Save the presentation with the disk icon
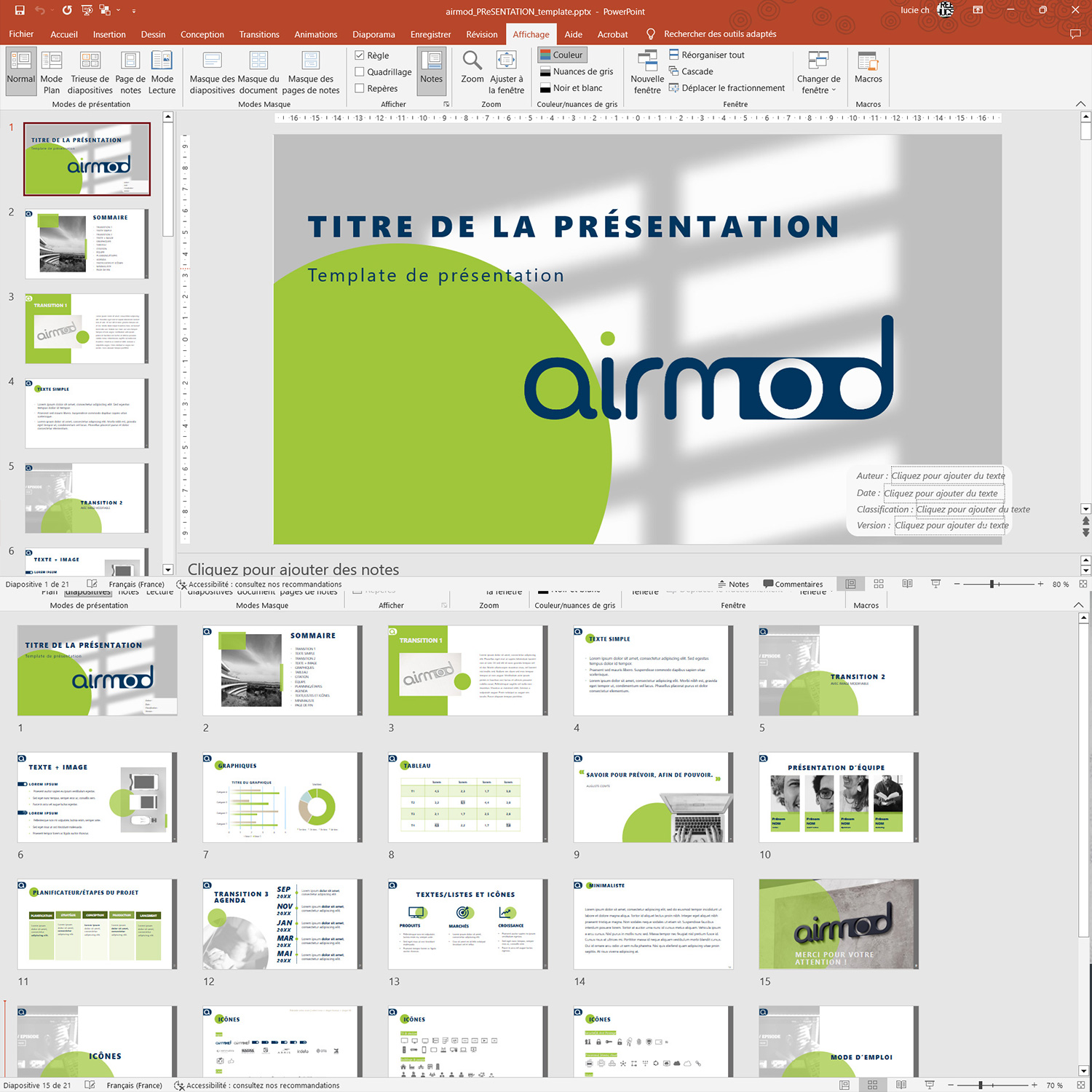1092x1092 pixels. point(20,10)
